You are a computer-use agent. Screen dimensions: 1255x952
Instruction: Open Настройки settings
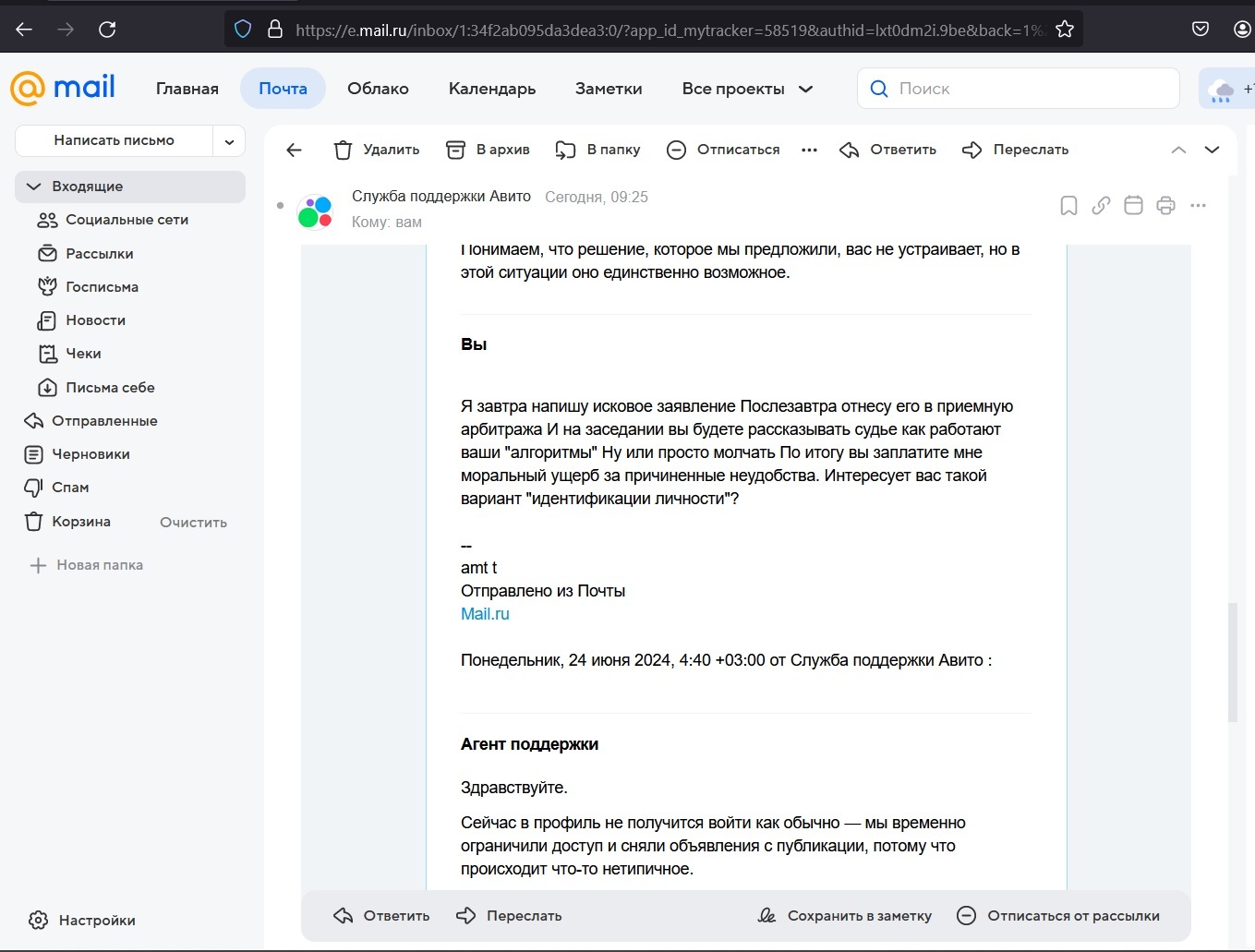pos(82,921)
